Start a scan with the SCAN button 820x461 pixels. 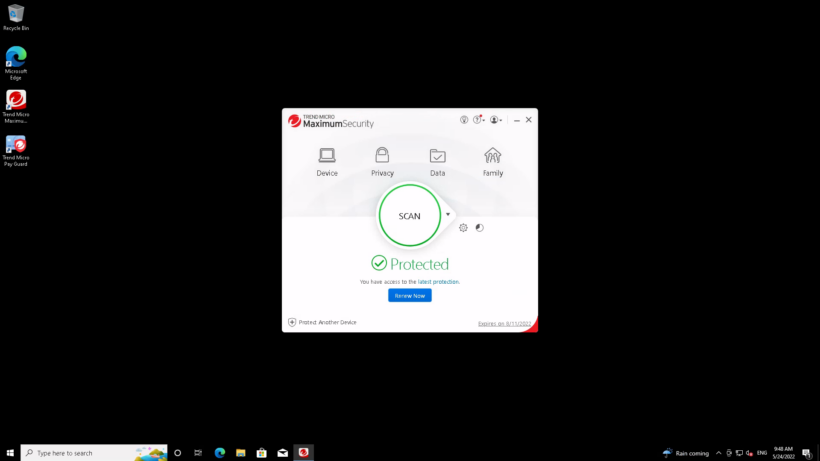pos(409,215)
